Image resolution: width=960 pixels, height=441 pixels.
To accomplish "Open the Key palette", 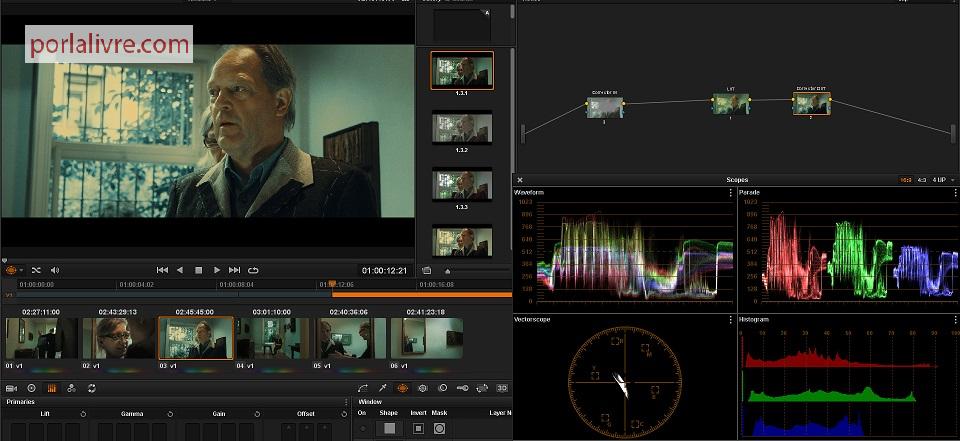I will (462, 388).
